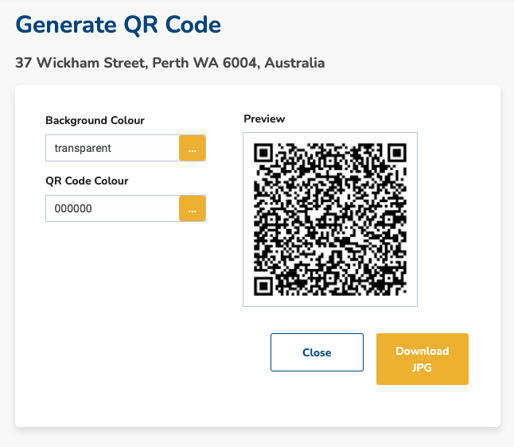The image size is (514, 447).
Task: Click the Background Colour label
Action: [x=95, y=120]
